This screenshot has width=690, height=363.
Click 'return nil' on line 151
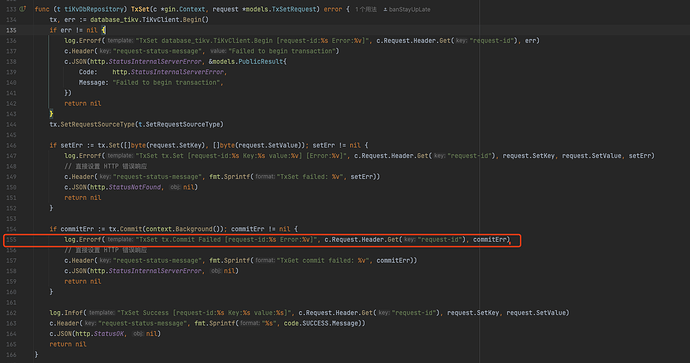[x=83, y=198]
